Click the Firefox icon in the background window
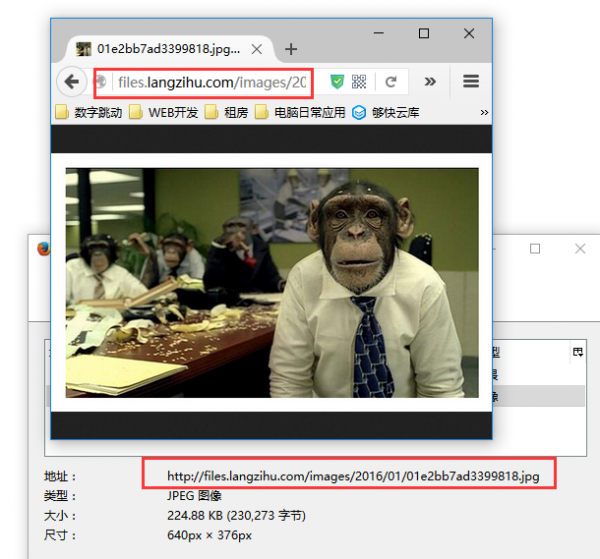The height and width of the screenshot is (559, 600). click(x=43, y=249)
